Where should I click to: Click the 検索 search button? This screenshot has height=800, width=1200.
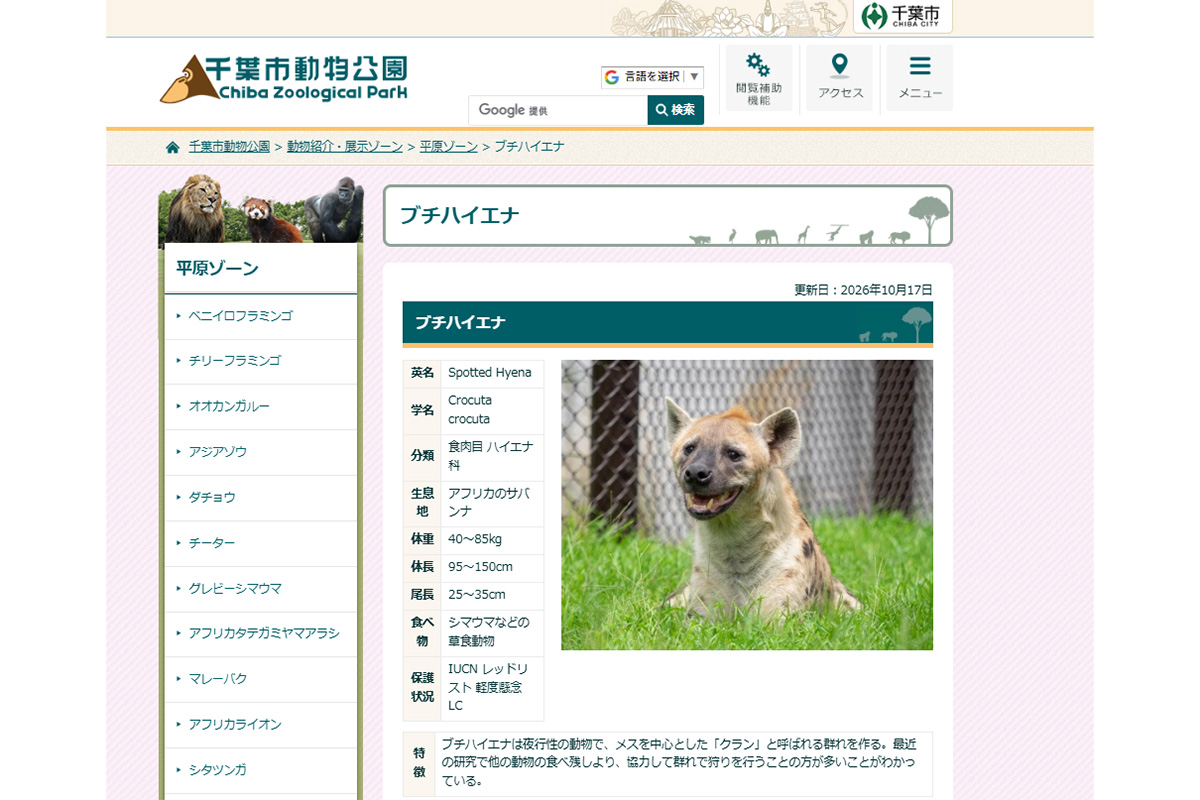tap(676, 110)
